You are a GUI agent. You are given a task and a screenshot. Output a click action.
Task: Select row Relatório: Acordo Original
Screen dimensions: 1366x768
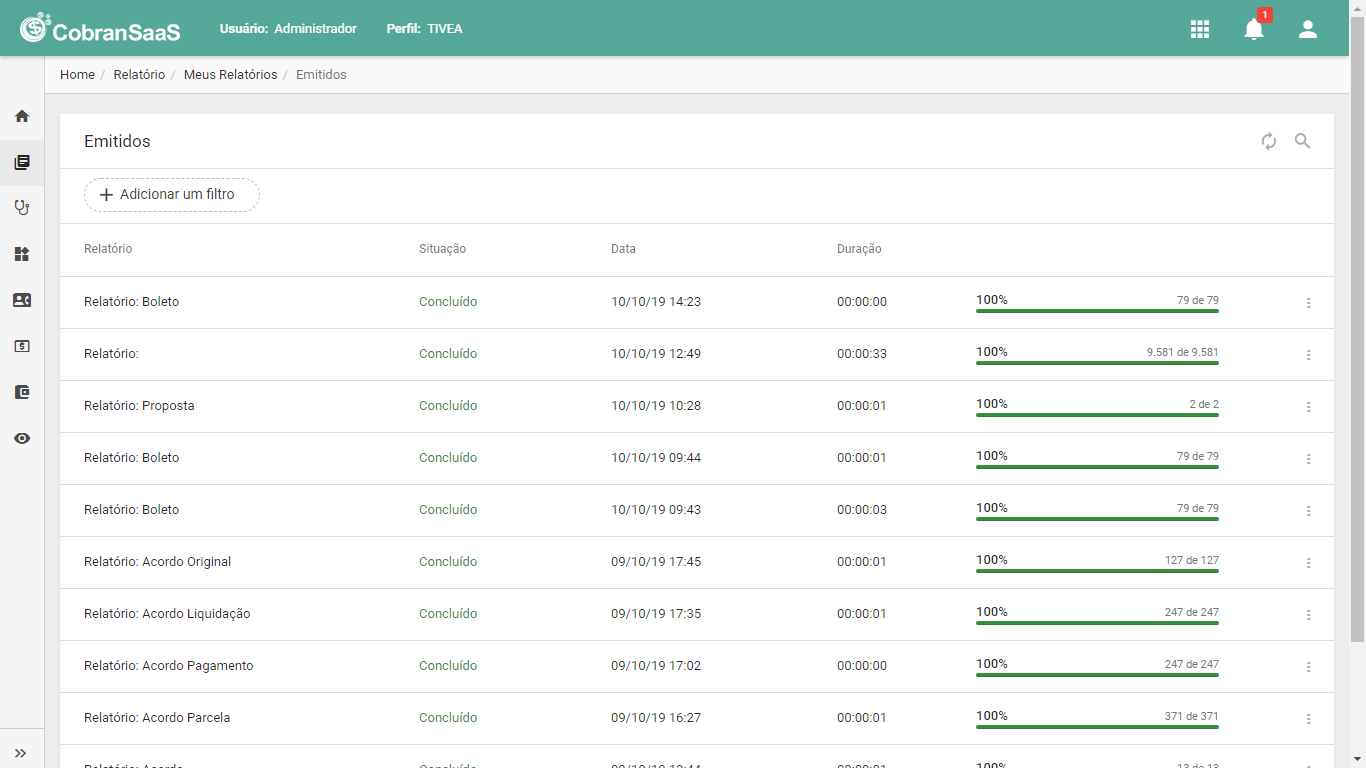tap(697, 562)
